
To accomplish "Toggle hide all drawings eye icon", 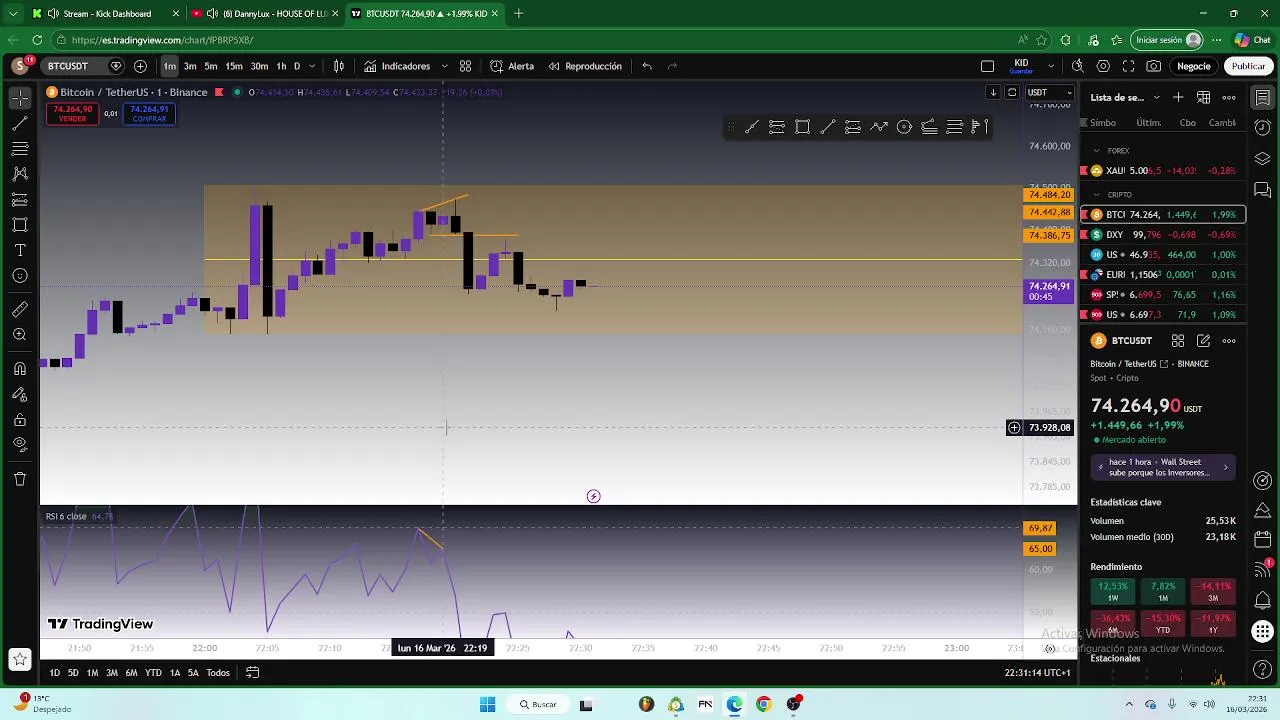I will (x=20, y=445).
